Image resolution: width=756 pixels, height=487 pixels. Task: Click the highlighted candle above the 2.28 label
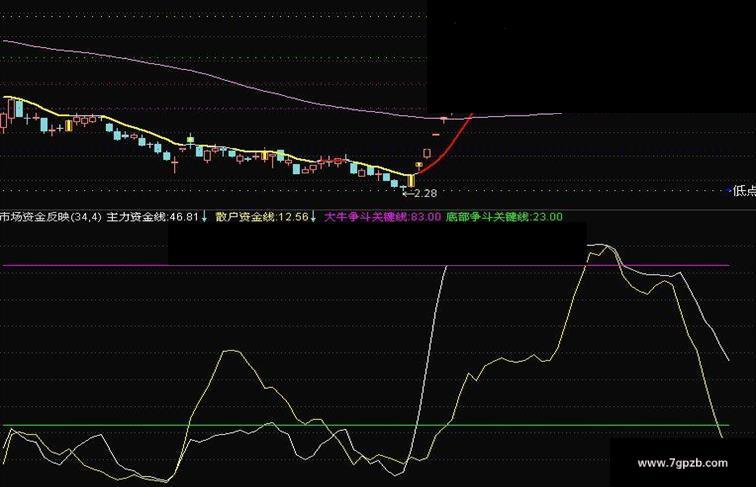(x=411, y=181)
